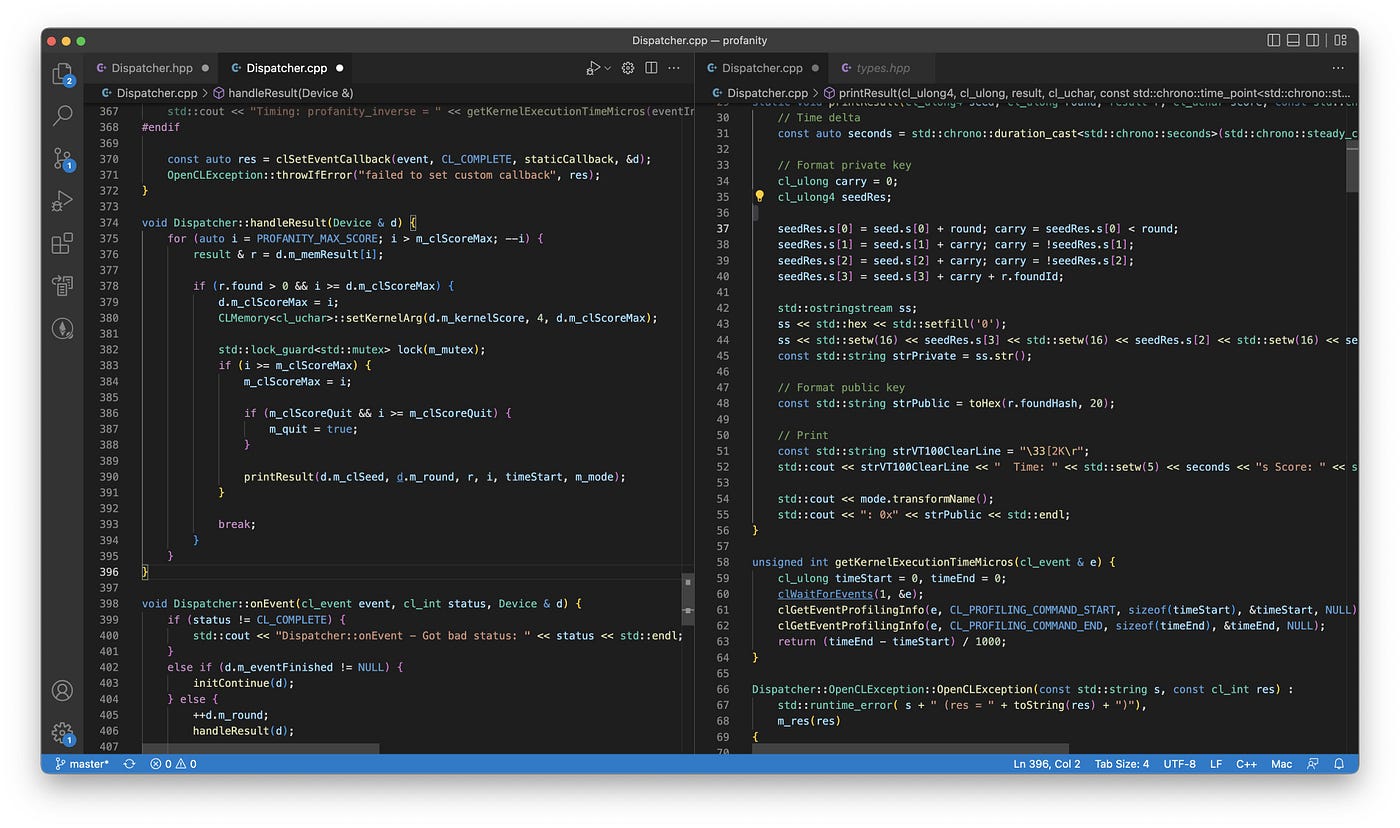Select left group's Dispatcher.cpp tab
Image resolution: width=1400 pixels, height=828 pixels.
coord(287,68)
